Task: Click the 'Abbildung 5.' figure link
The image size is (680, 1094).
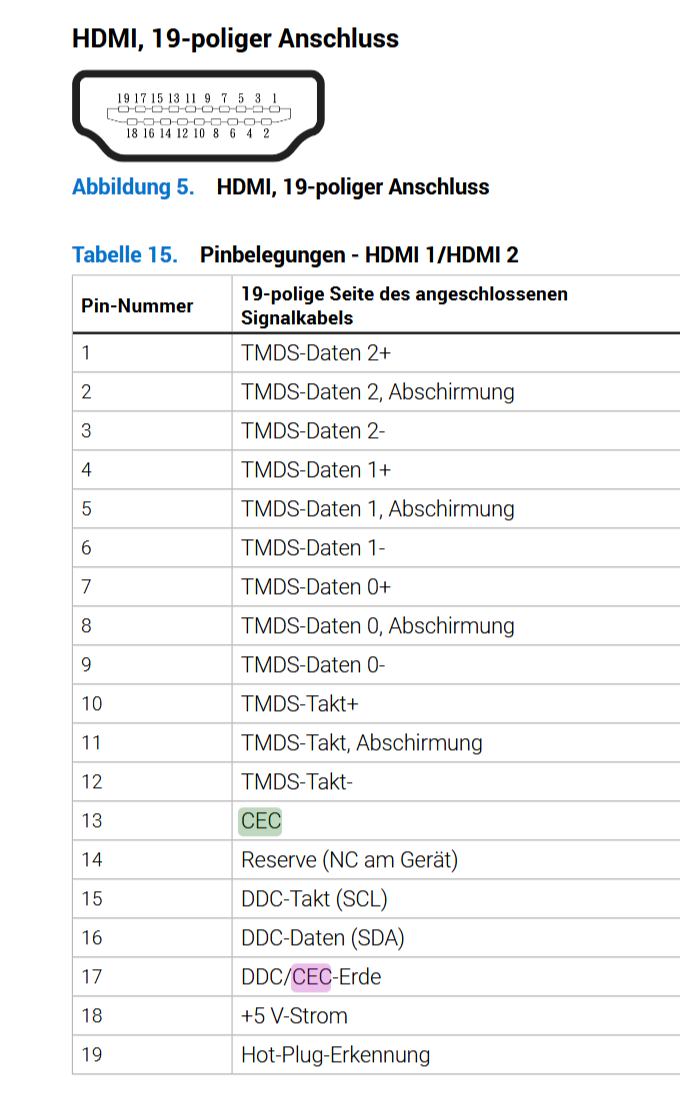Action: [133, 187]
